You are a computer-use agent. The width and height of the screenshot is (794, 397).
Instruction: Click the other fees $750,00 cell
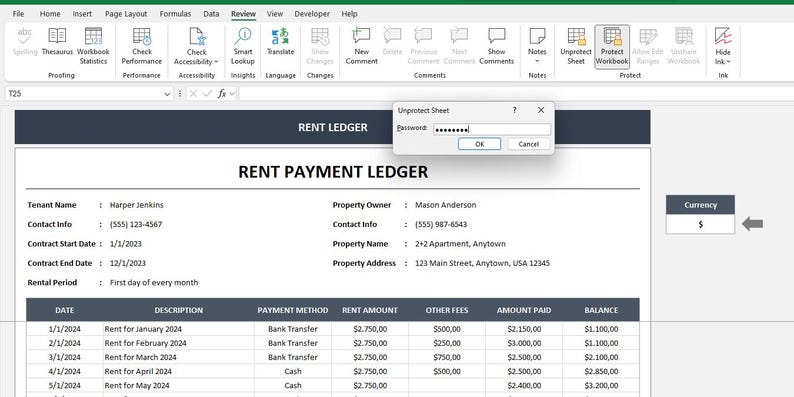point(447,357)
